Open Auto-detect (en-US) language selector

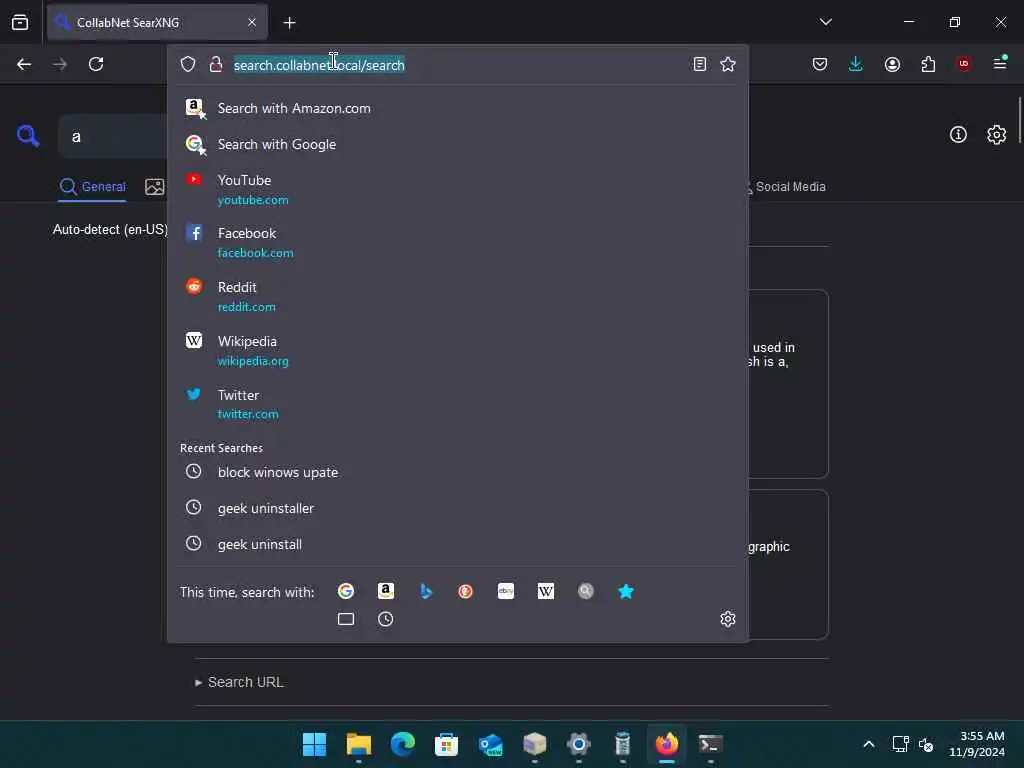(110, 229)
